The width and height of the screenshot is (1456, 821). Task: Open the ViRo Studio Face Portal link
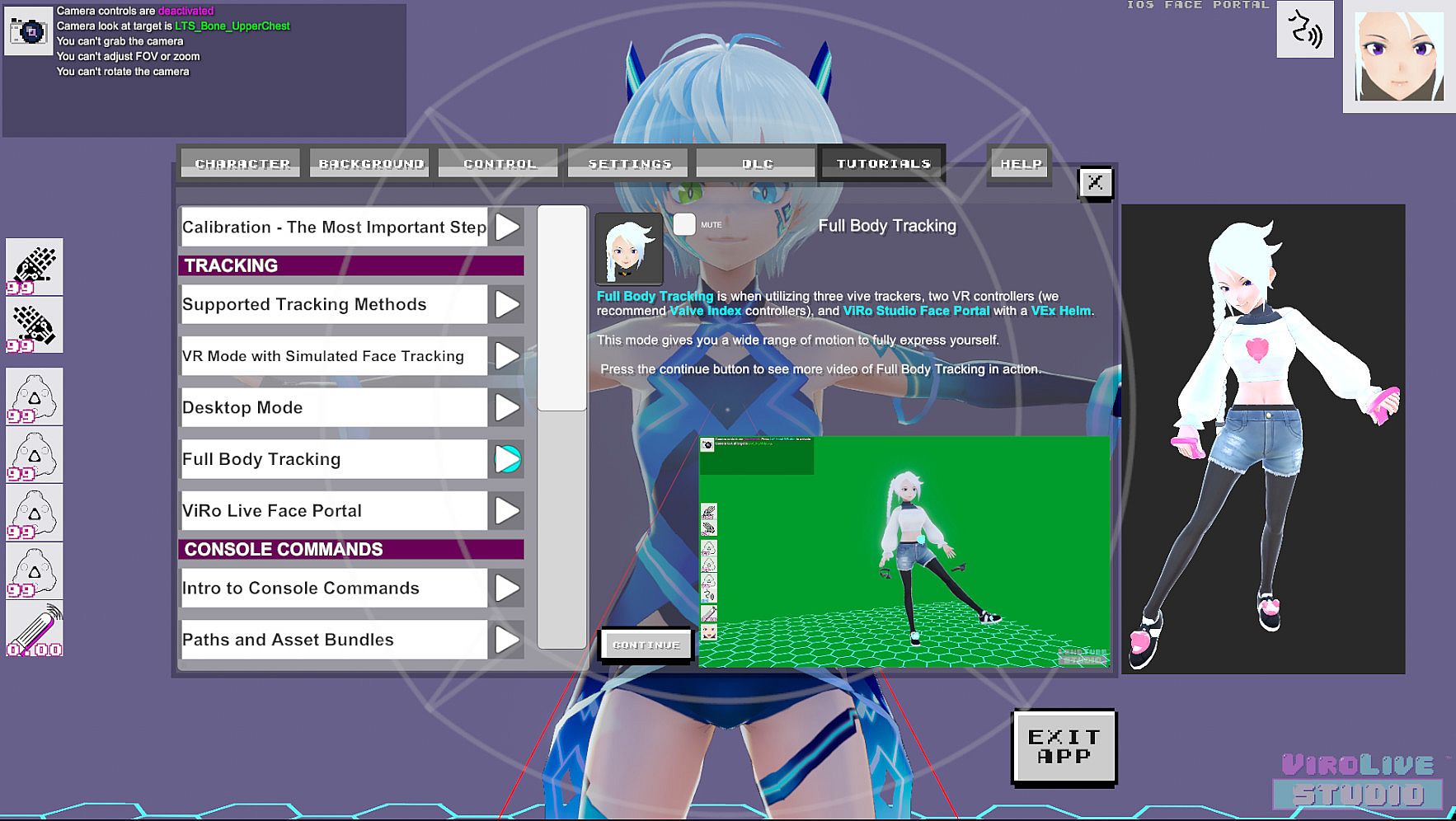916,311
